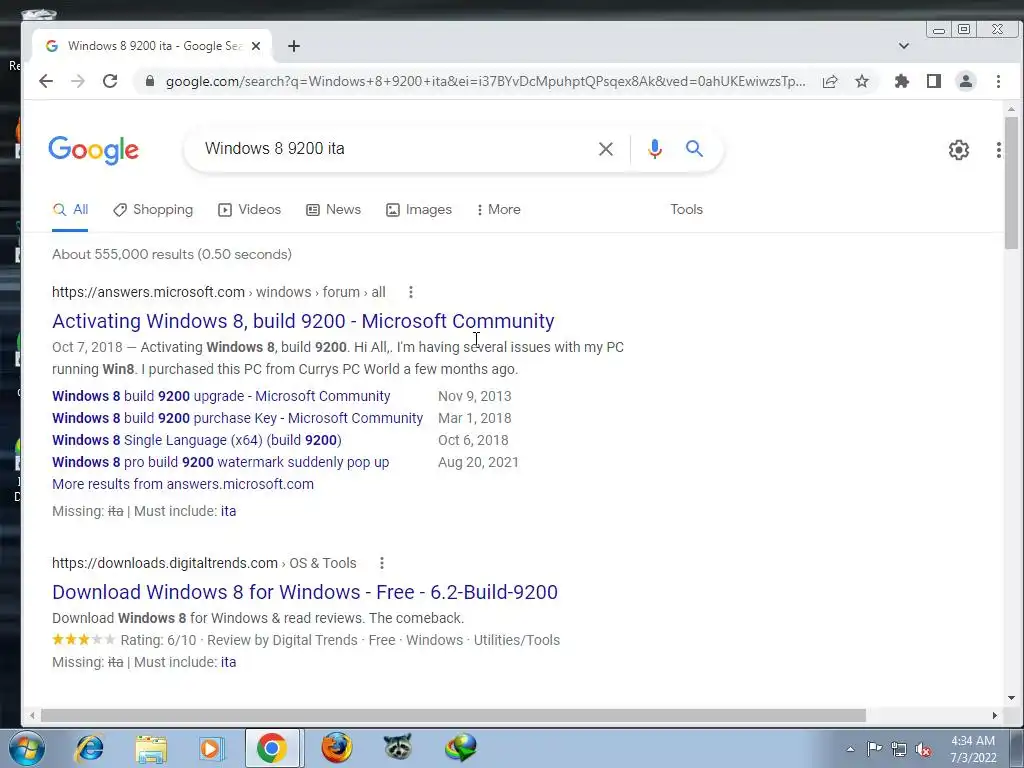
Task: Open options for digitaltrends result
Action: click(382, 563)
